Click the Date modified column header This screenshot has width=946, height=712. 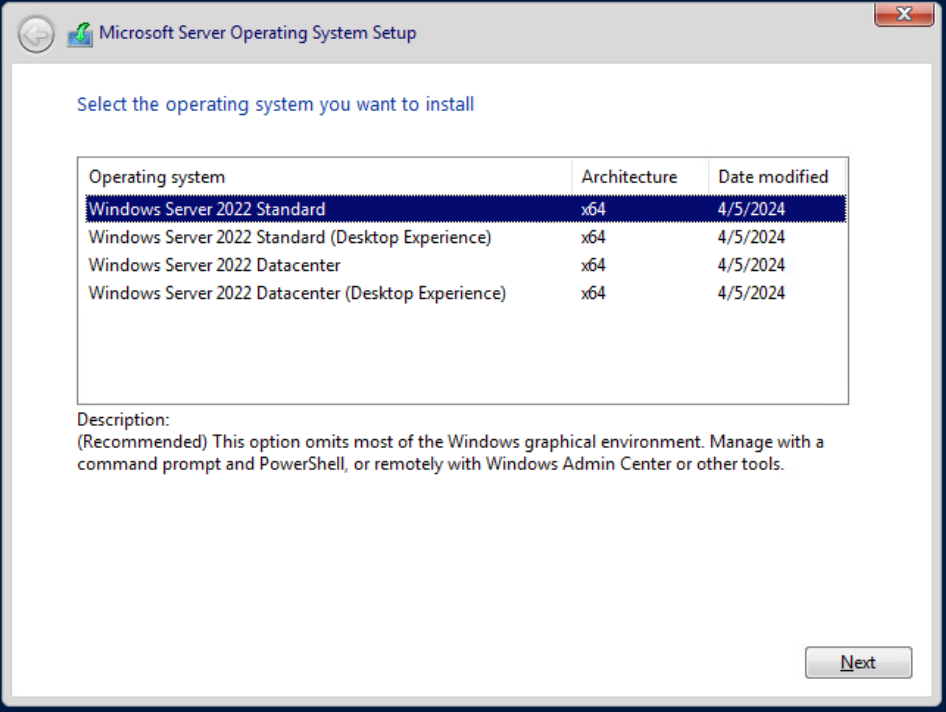(773, 177)
